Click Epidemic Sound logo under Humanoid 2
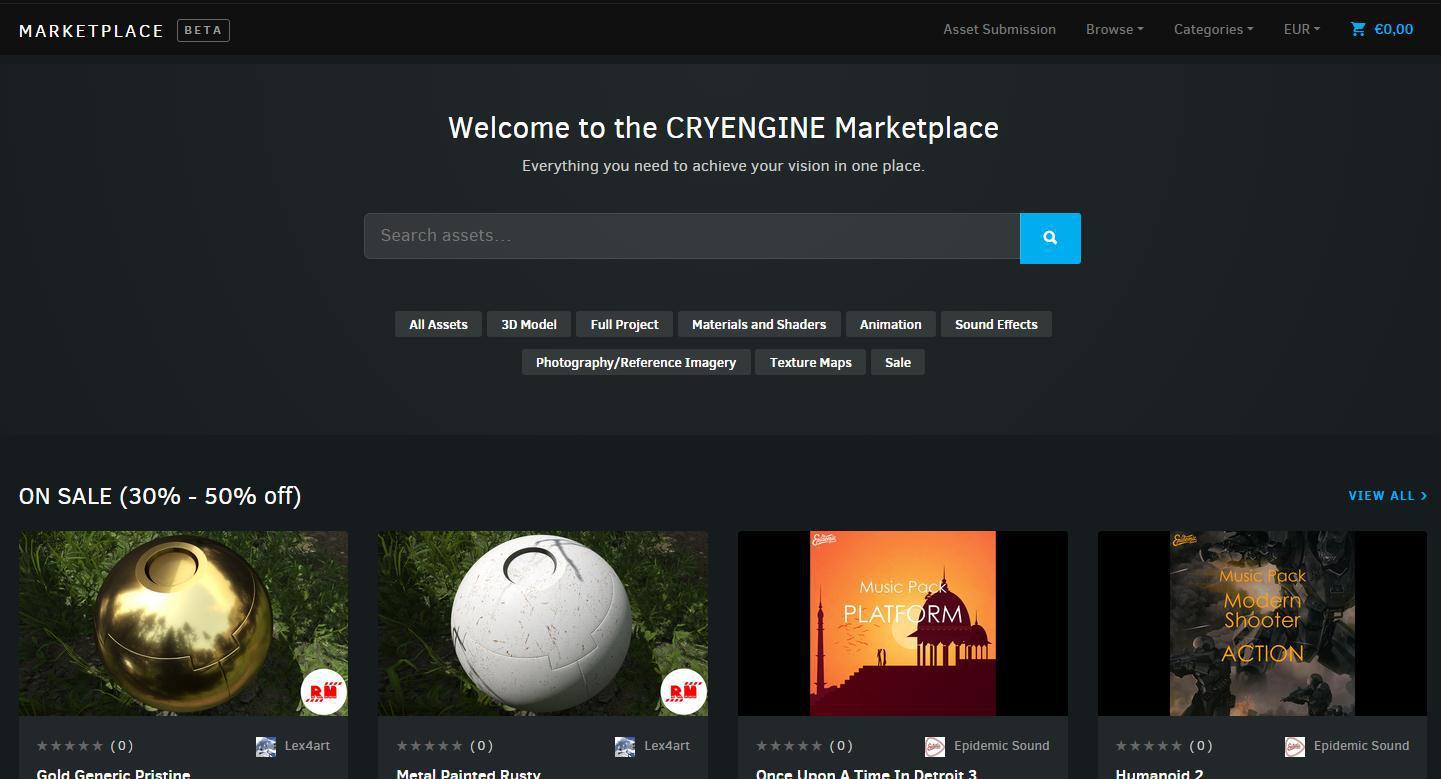1441x779 pixels. [x=1295, y=746]
